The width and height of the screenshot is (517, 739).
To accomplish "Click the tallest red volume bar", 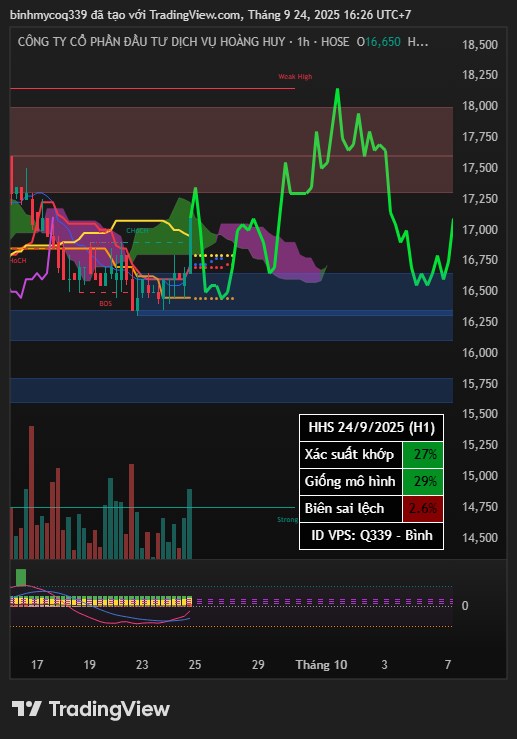I will point(32,492).
